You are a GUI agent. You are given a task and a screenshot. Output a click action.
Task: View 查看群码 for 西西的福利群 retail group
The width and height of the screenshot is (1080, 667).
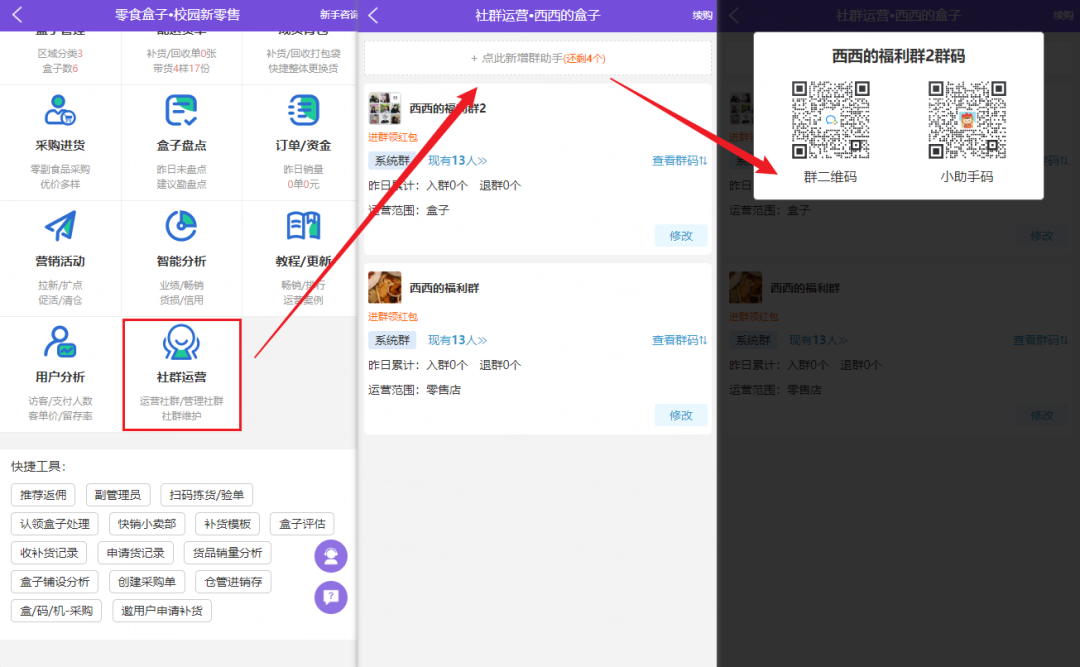click(679, 340)
